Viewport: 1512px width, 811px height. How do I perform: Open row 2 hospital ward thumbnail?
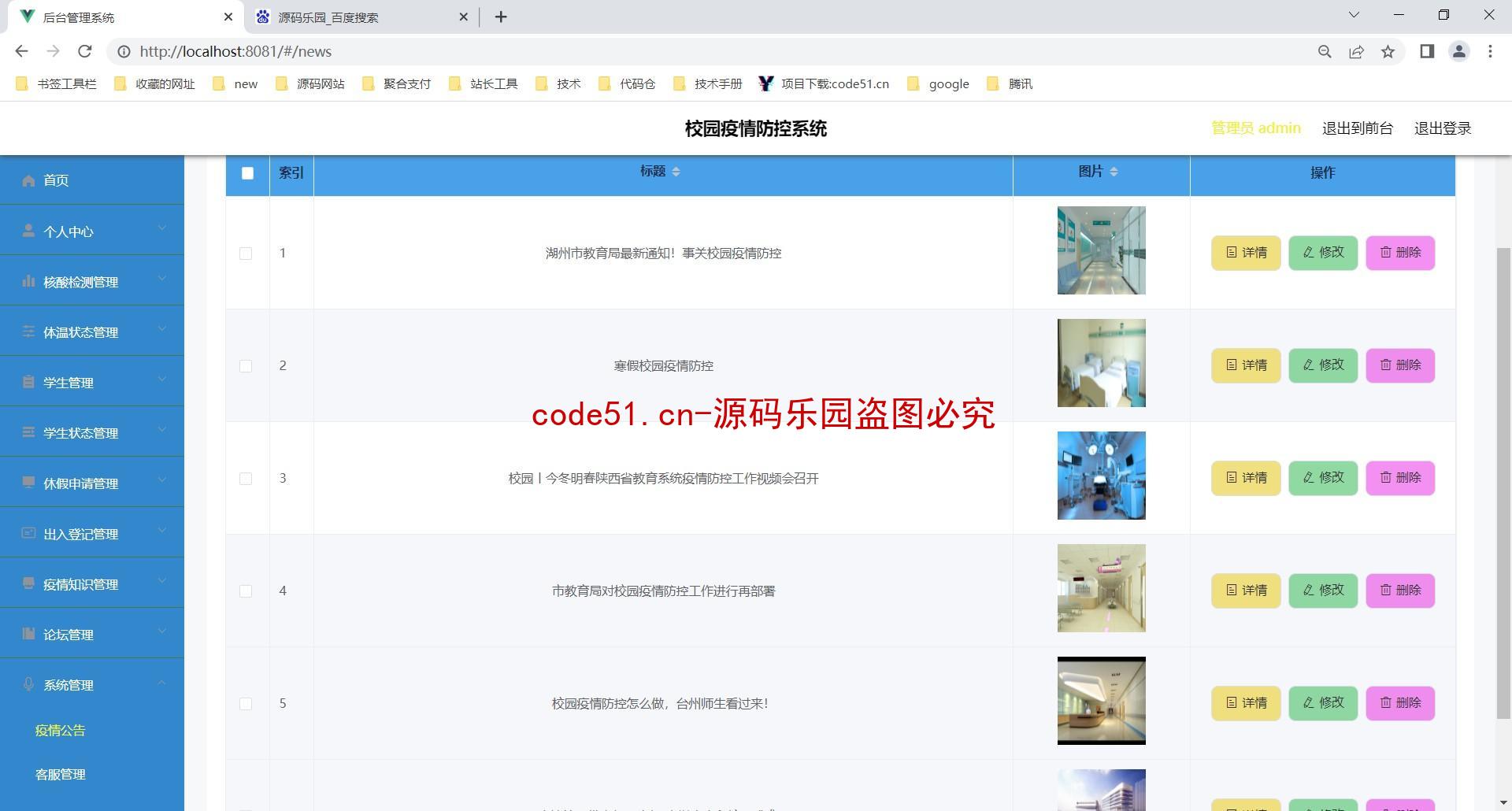coord(1101,363)
